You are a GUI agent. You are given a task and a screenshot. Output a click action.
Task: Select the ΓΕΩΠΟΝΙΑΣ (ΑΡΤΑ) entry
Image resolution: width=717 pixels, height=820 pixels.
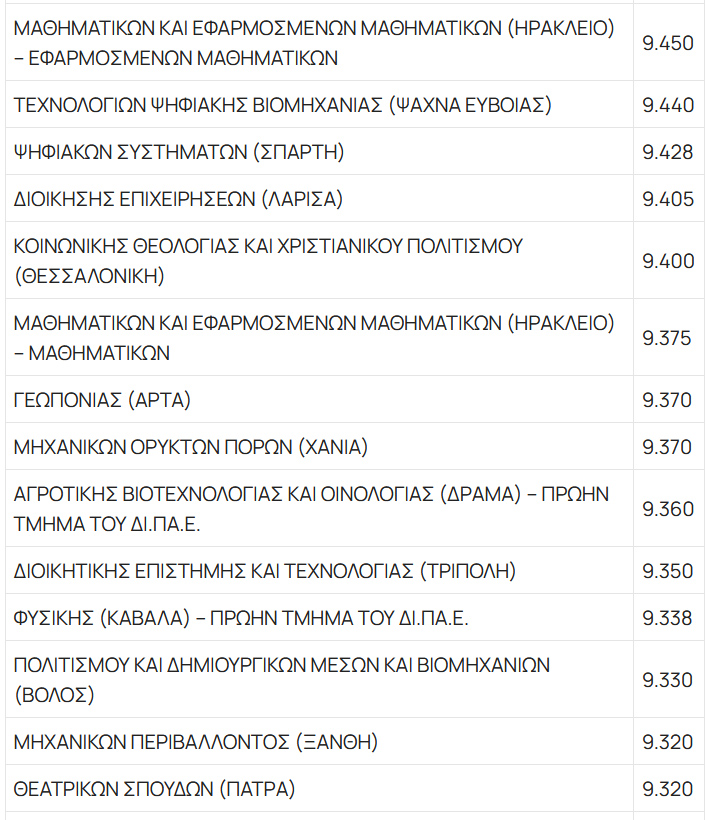pyautogui.click(x=103, y=400)
